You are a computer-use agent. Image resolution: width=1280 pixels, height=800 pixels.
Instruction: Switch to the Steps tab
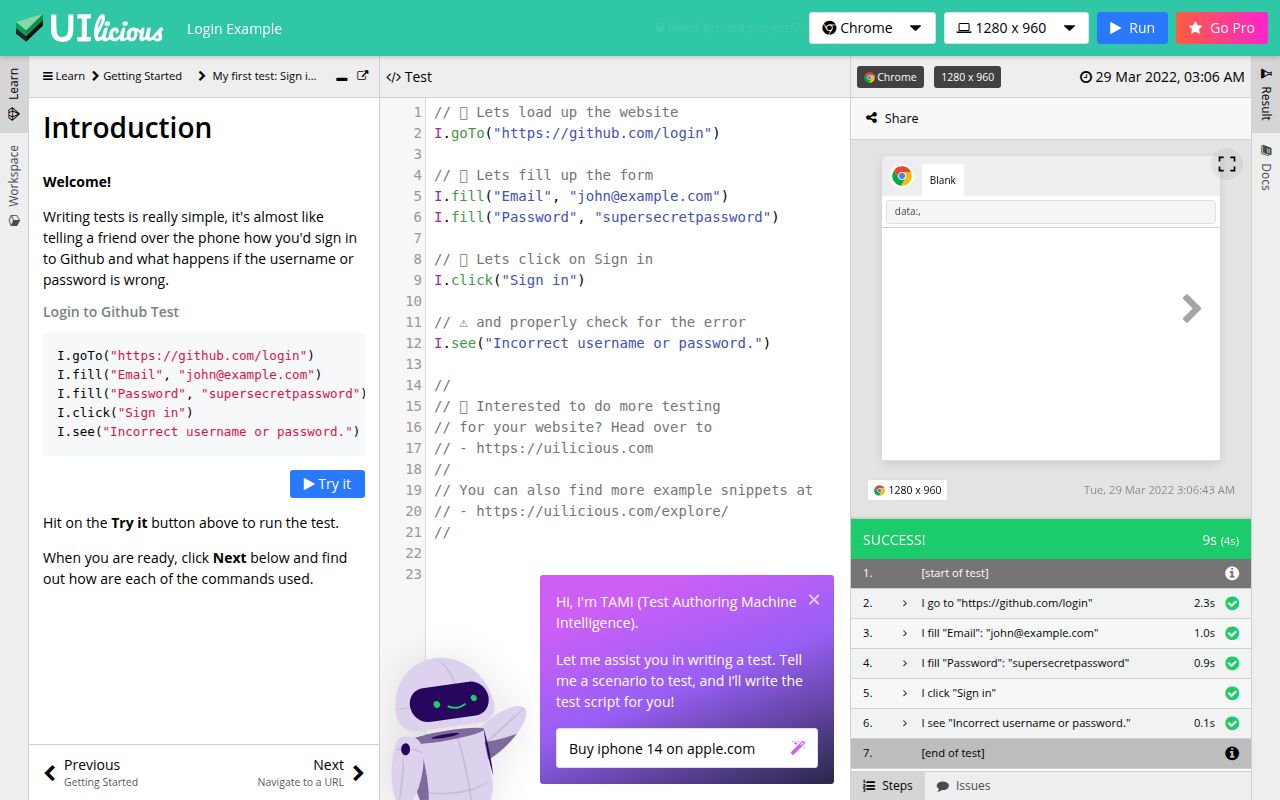[888, 786]
